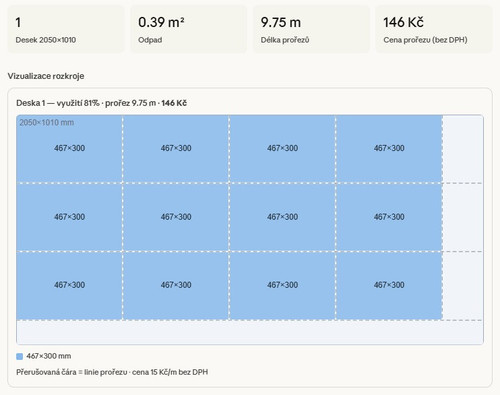
Task: Click the 'Desek 2050×1010' summary card
Action: 66,29
